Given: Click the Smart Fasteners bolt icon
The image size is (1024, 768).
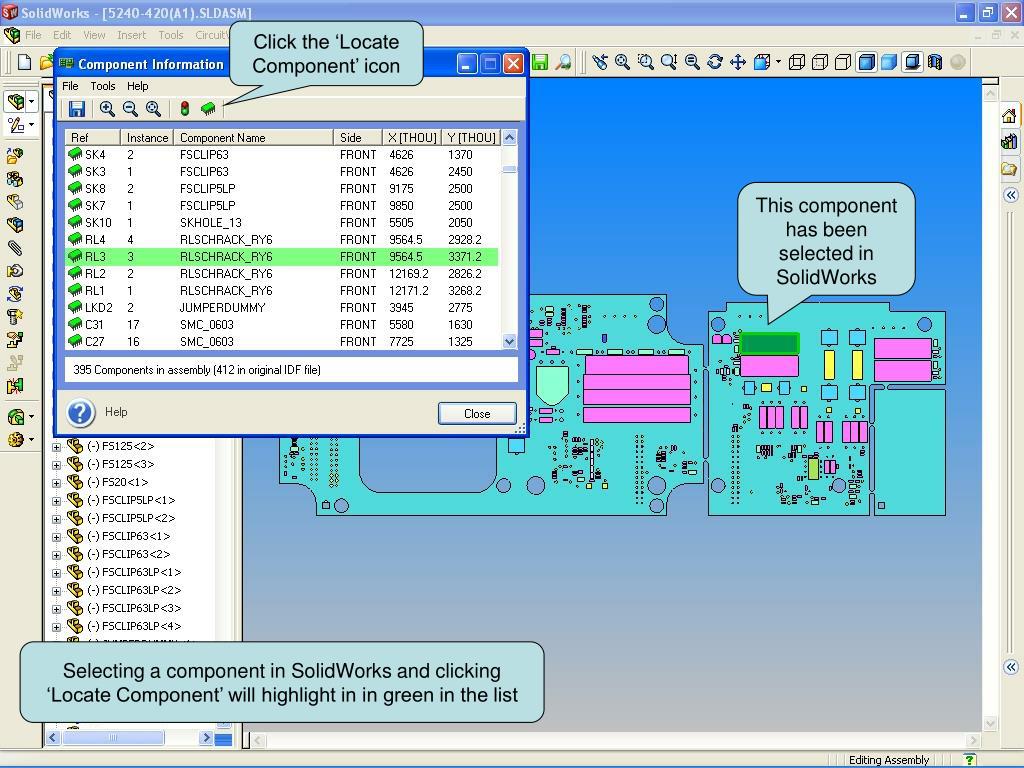Looking at the screenshot, I should click(x=15, y=316).
